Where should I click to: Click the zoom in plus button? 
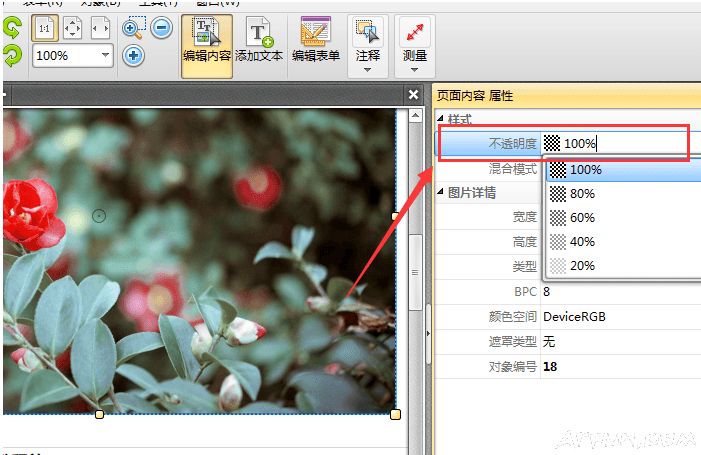coord(133,56)
